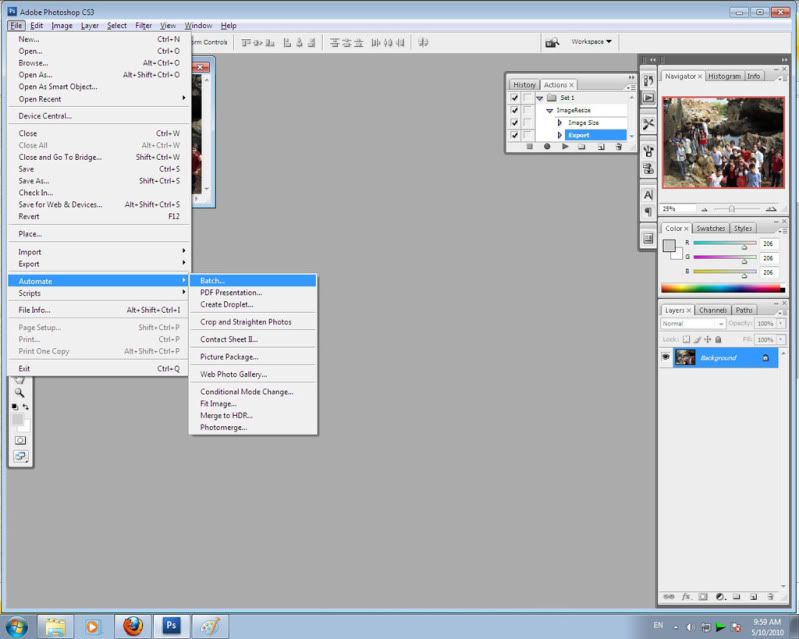Click Stop button in Actions panel
Viewport: 799px width, 639px height.
(x=529, y=147)
